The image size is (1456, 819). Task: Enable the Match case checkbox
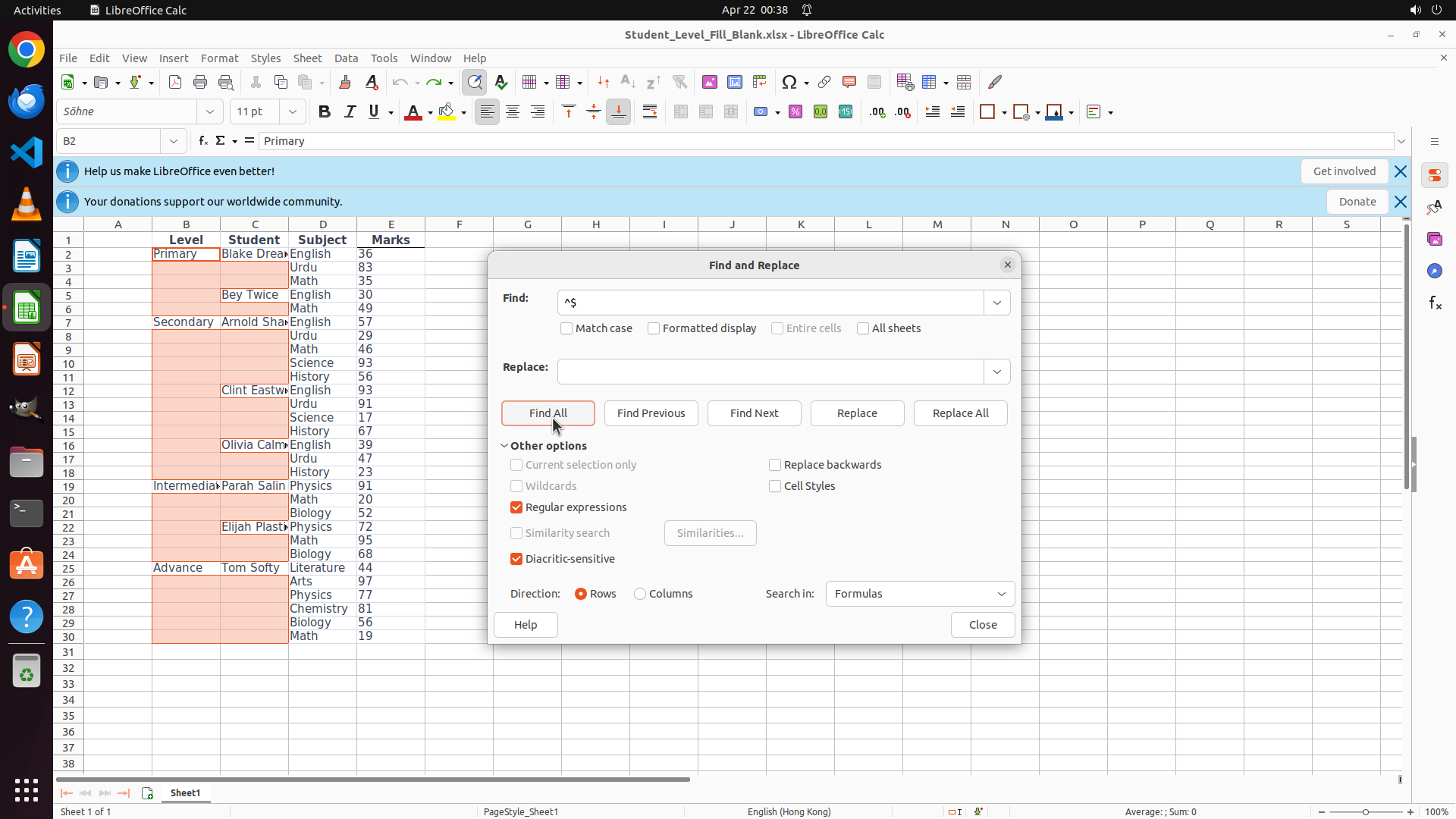566,328
